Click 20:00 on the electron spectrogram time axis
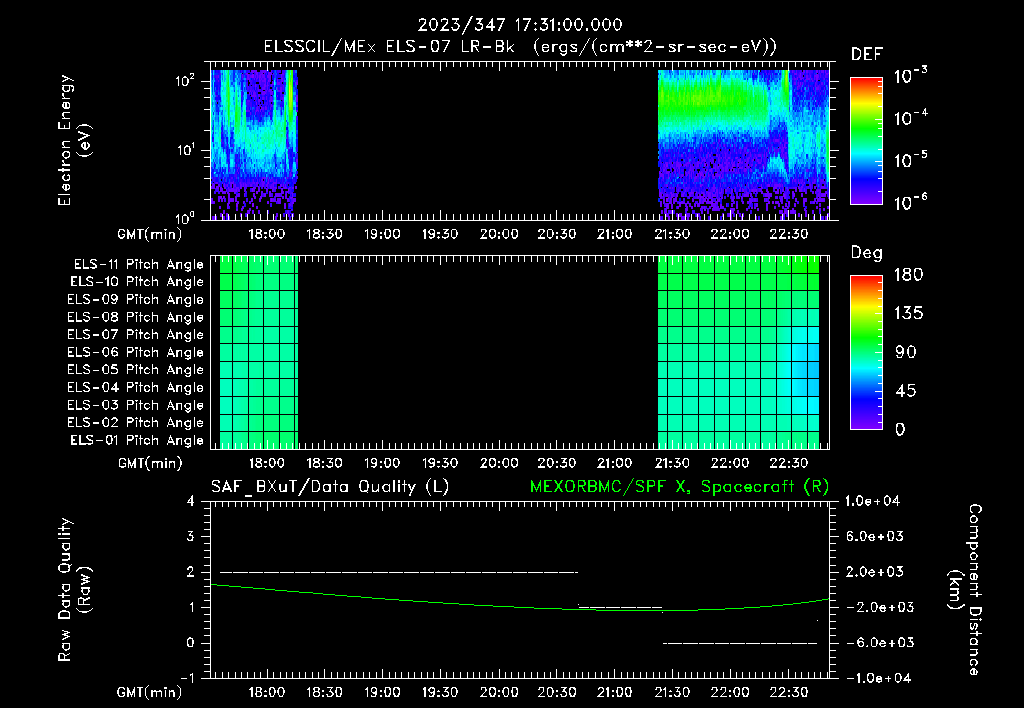The image size is (1024, 708). 499,234
